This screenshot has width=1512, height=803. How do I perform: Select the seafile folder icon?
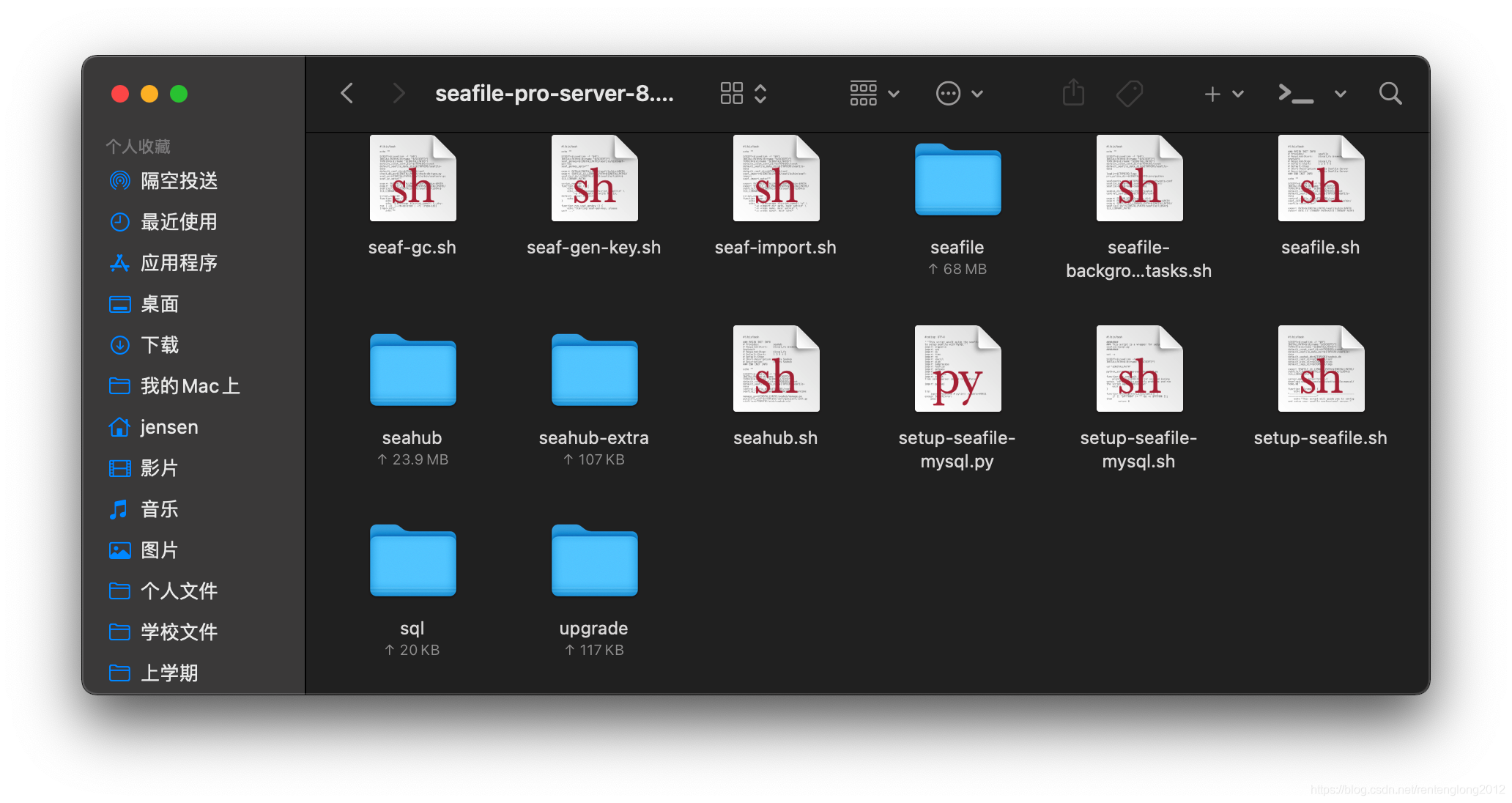[957, 180]
